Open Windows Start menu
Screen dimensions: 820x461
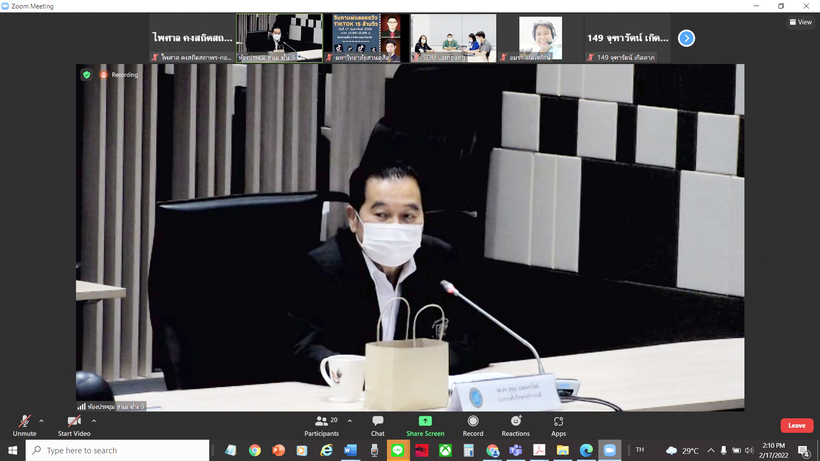click(x=12, y=451)
